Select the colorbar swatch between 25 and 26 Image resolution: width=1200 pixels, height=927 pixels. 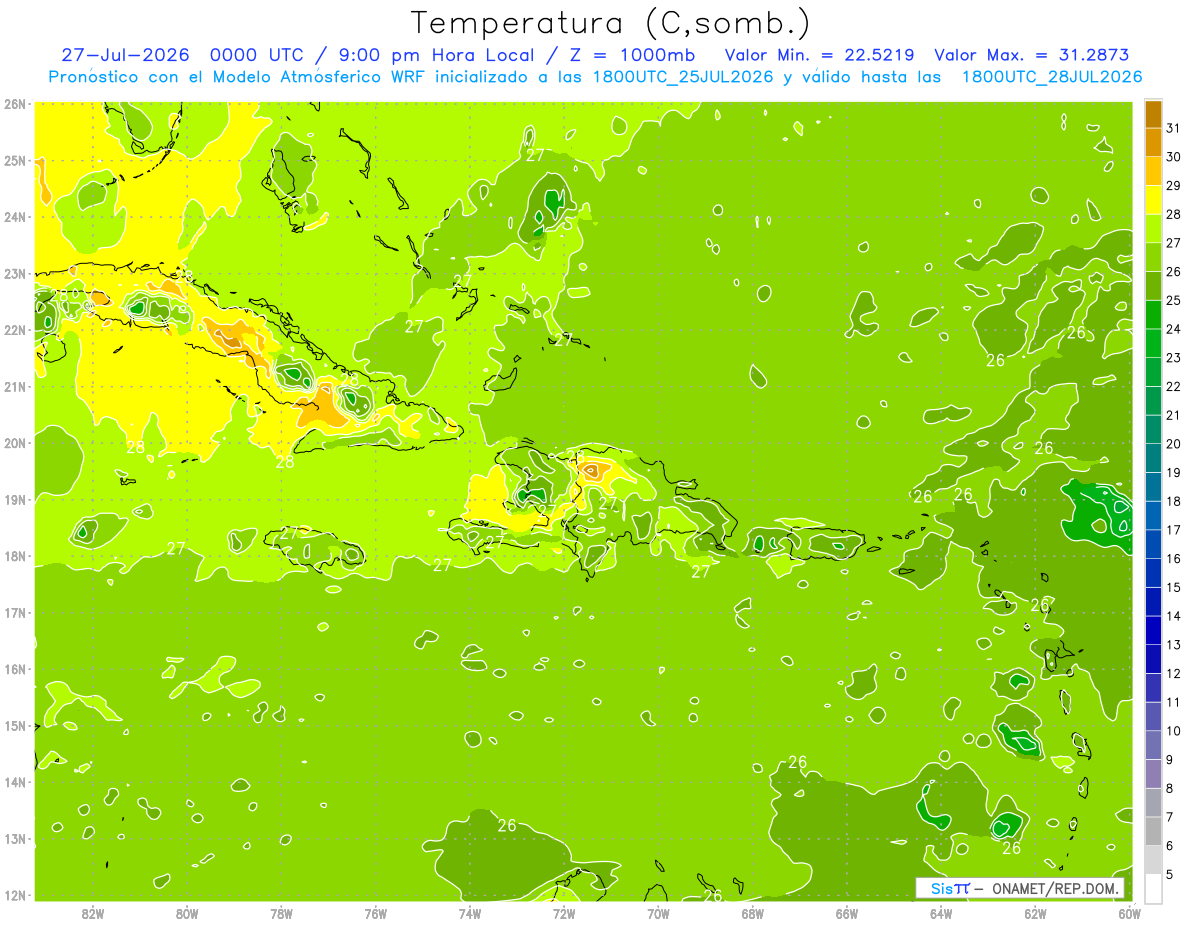tap(1153, 285)
